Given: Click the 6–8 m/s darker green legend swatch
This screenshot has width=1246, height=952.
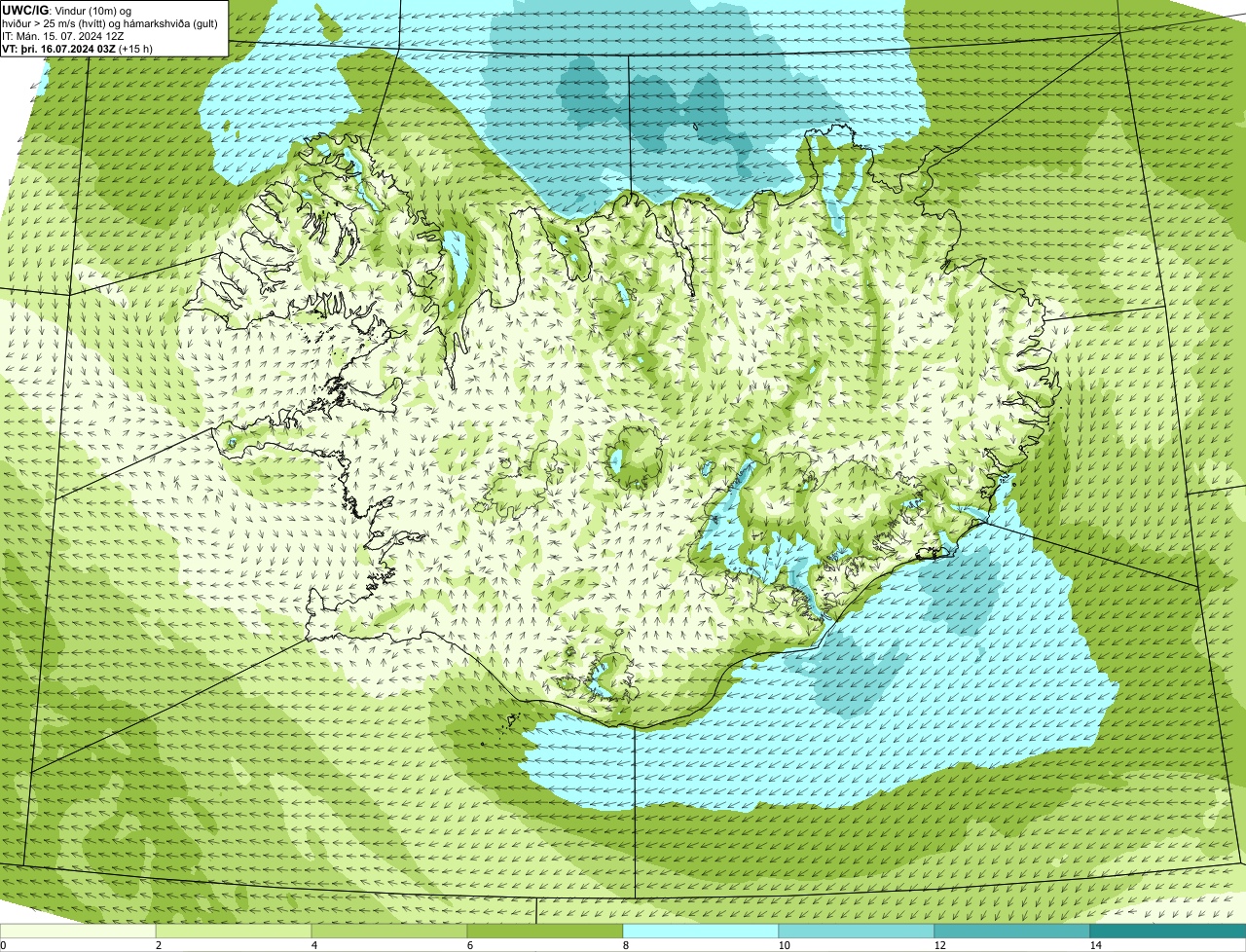Looking at the screenshot, I should pyautogui.click(x=545, y=932).
